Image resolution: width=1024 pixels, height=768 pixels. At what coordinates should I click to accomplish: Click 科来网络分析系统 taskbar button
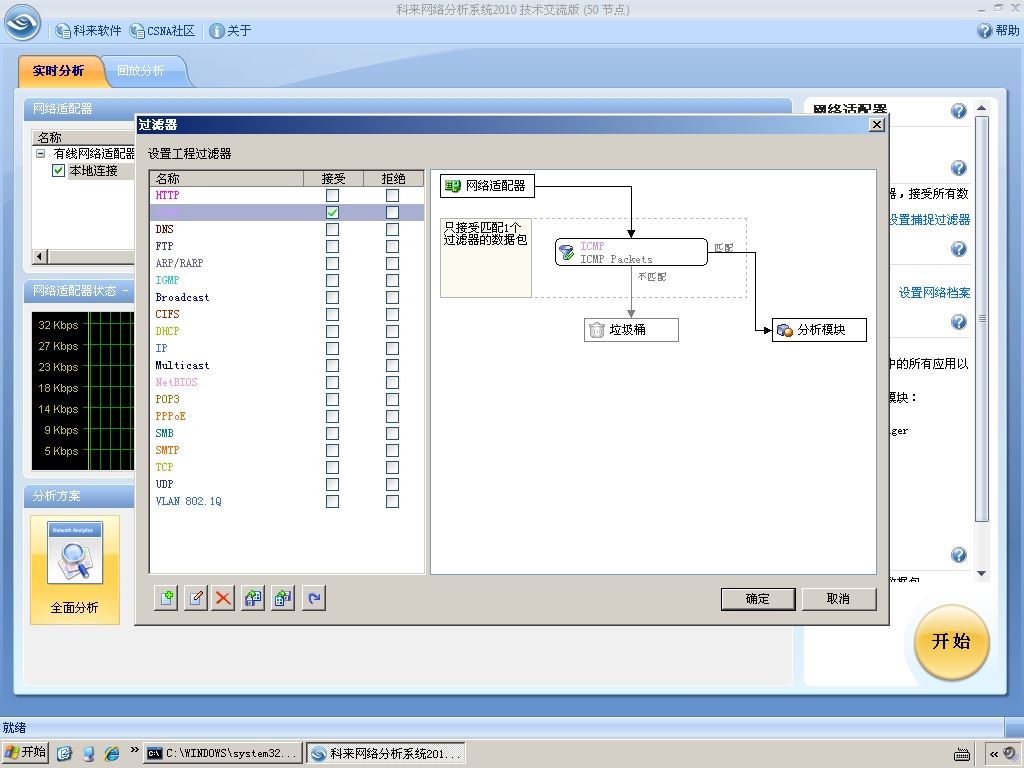(387, 754)
